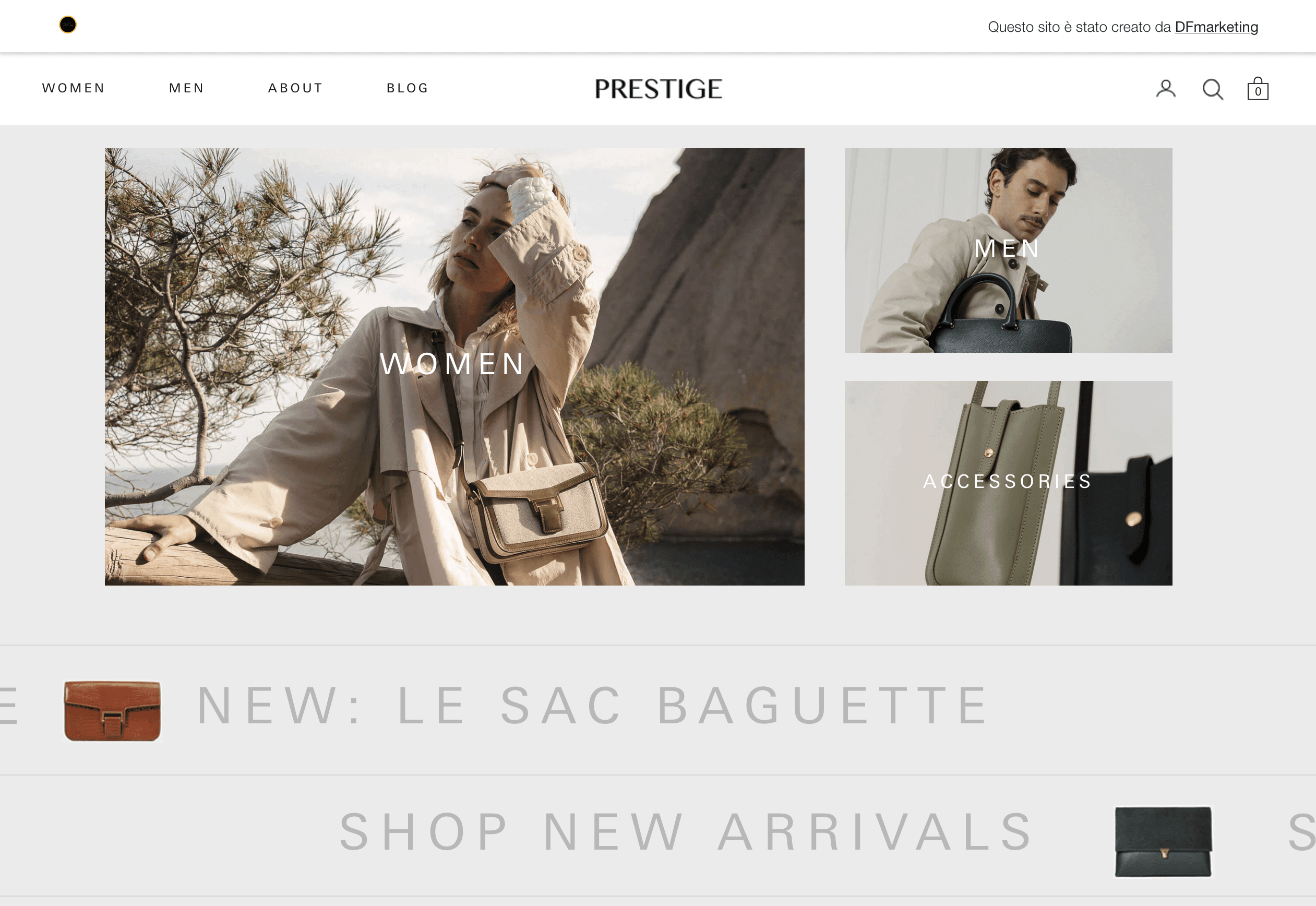Click the small black circular logo

(67, 25)
